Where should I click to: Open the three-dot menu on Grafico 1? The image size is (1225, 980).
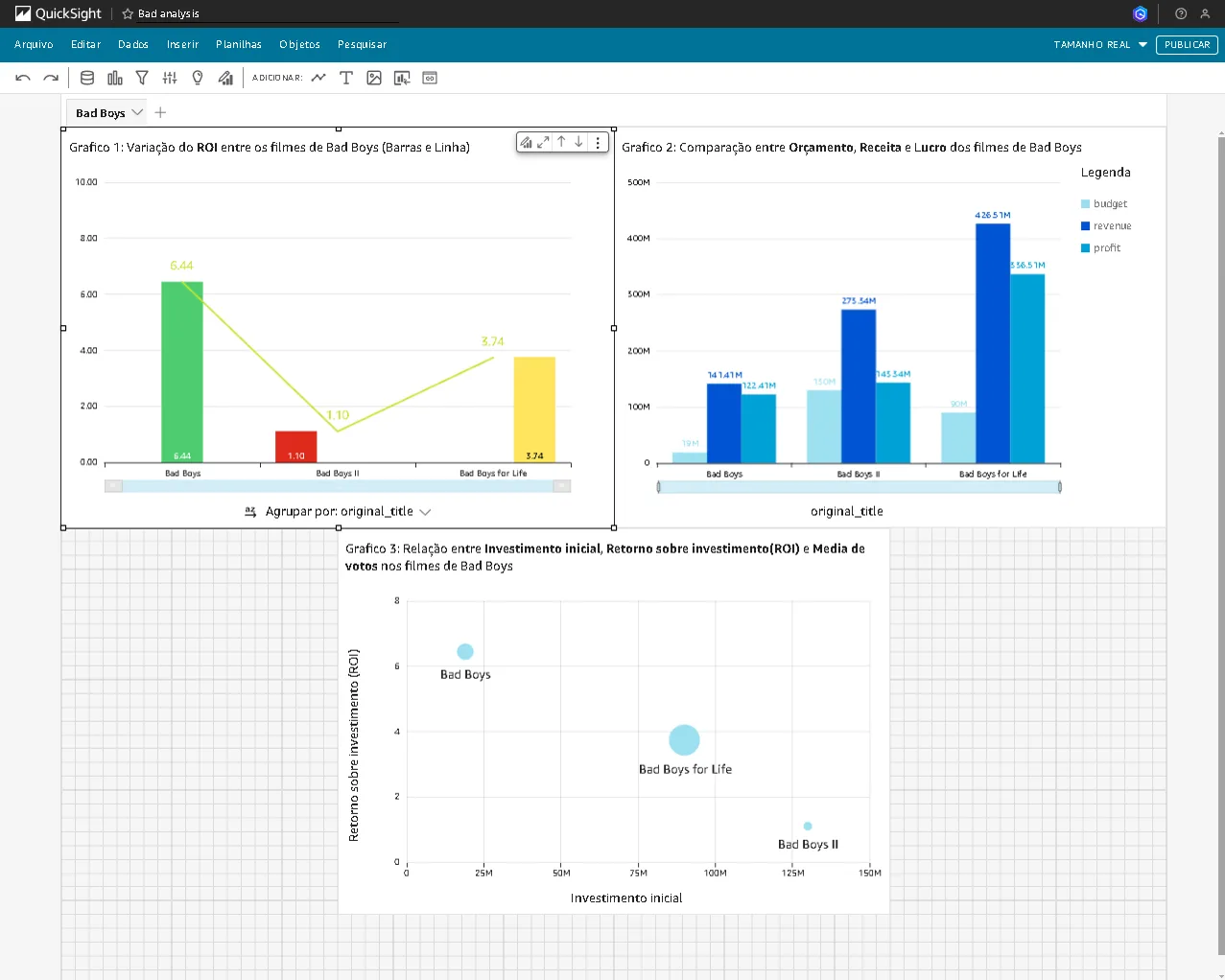[x=598, y=142]
